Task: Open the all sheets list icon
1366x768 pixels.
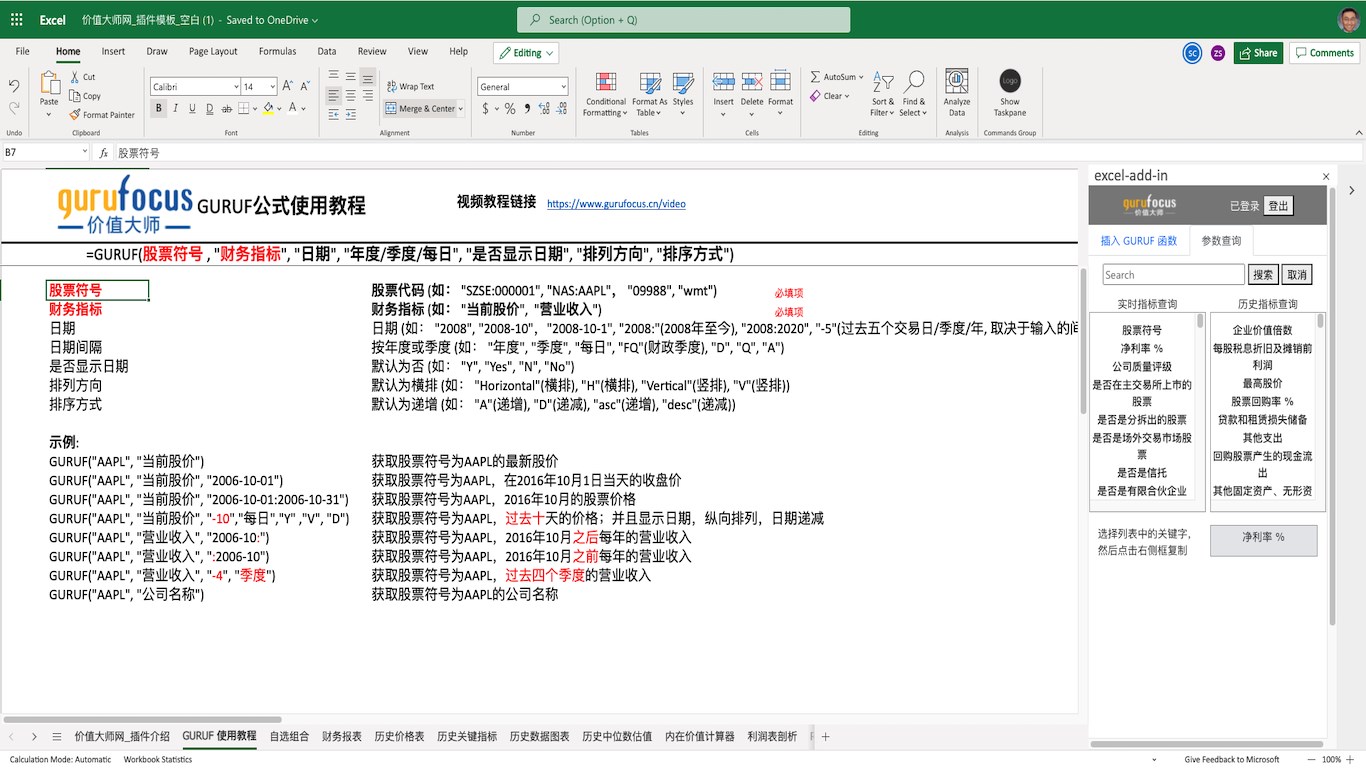Action: click(x=57, y=737)
